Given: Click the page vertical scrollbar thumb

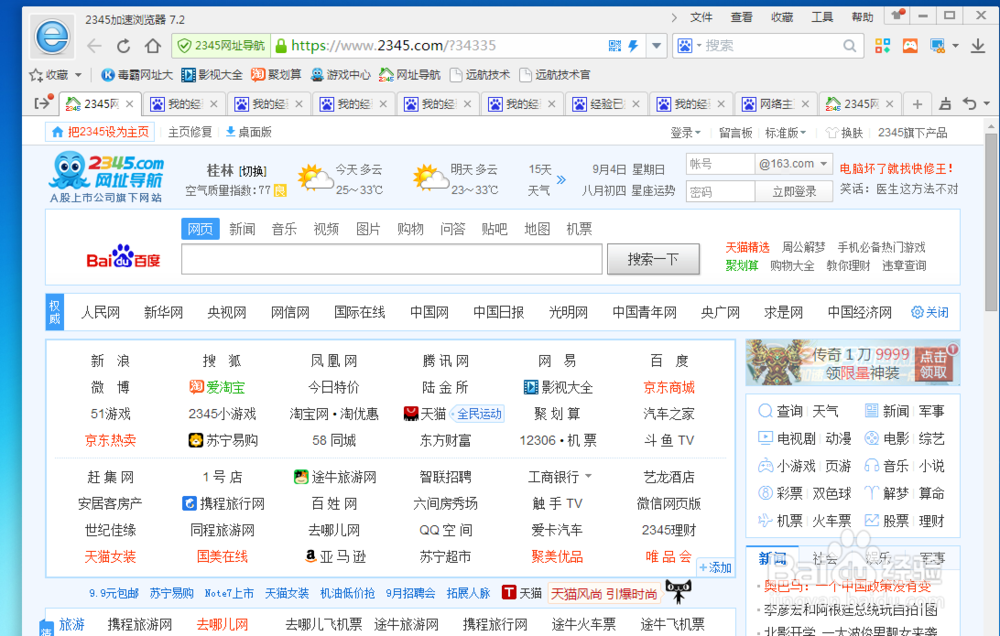Looking at the screenshot, I should tap(990, 221).
